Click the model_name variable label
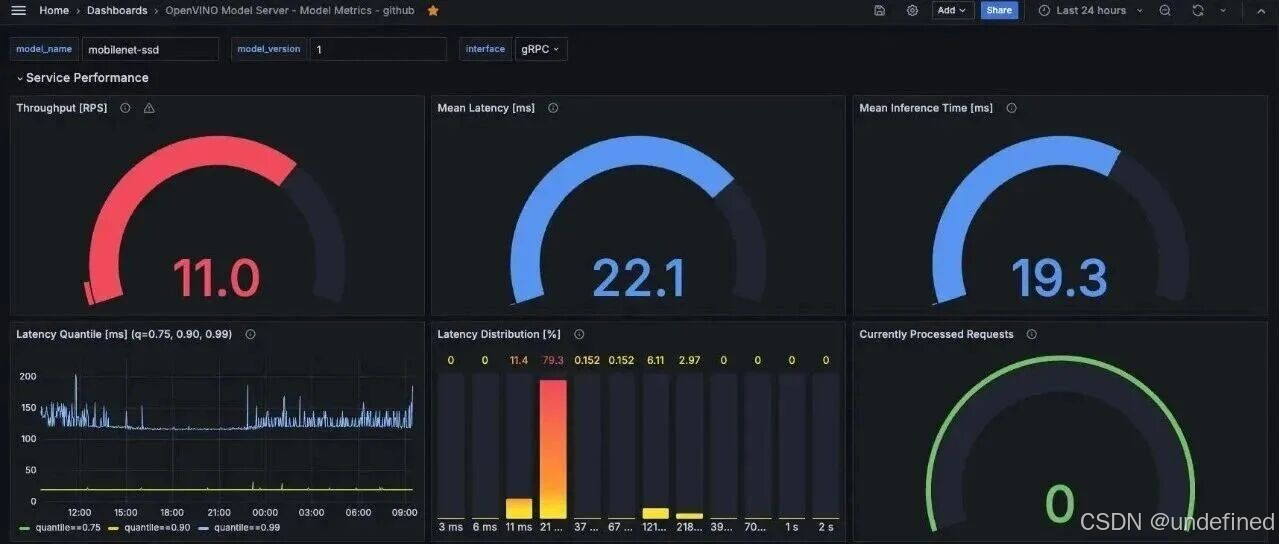The image size is (1279, 544). point(45,49)
